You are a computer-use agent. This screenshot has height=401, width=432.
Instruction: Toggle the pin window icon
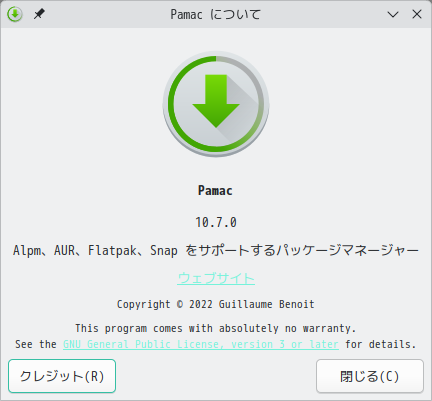pyautogui.click(x=39, y=14)
